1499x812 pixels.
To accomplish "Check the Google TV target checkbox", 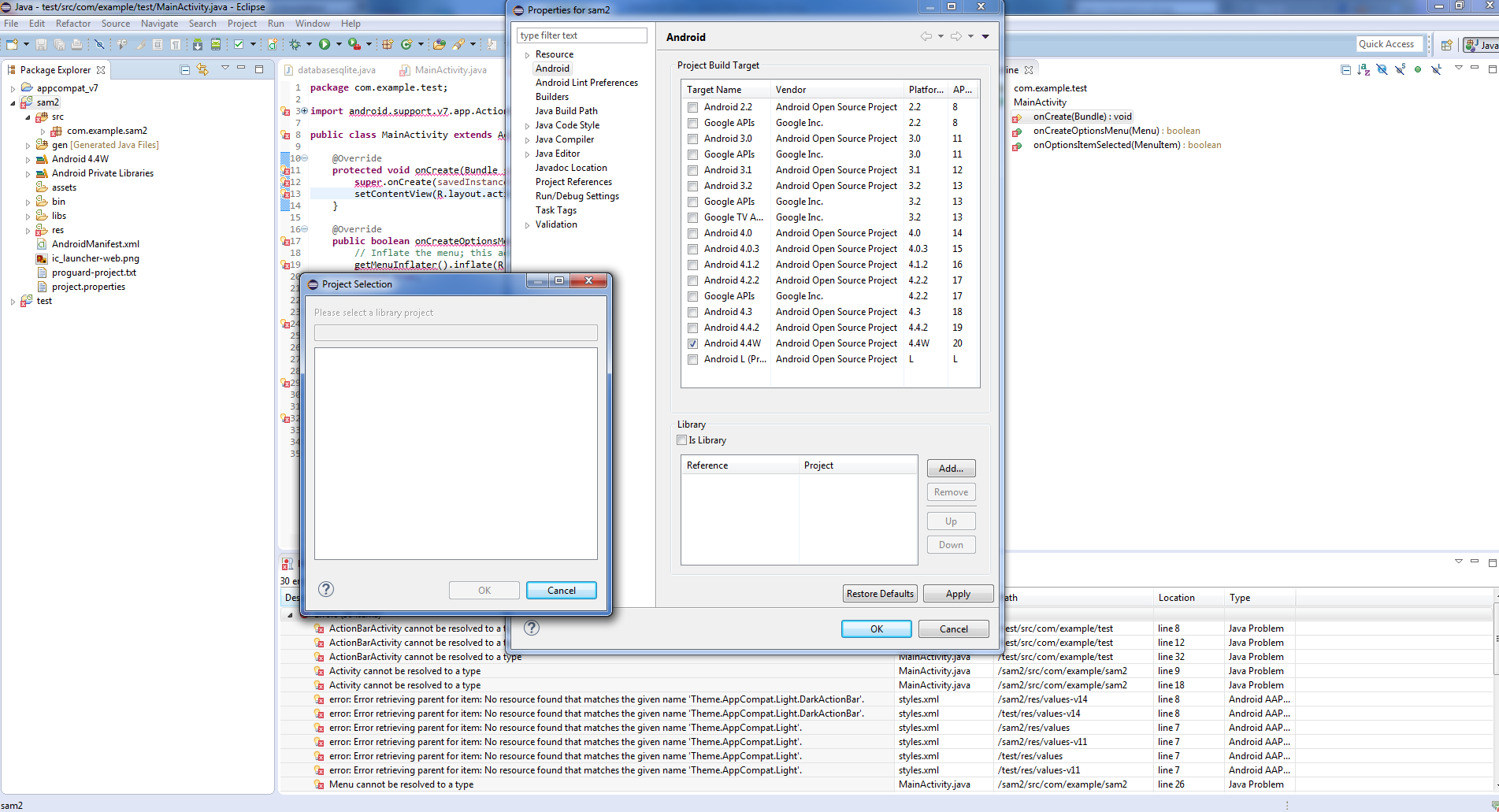I will click(x=692, y=217).
